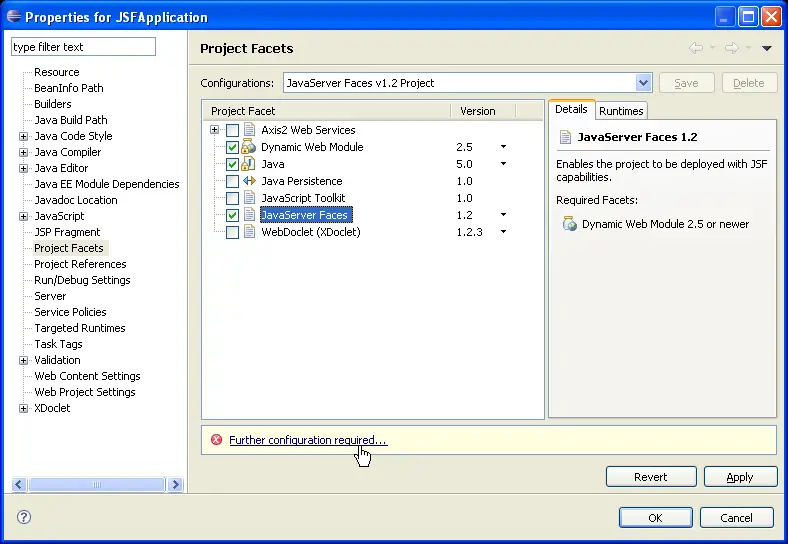The image size is (788, 544).
Task: Switch to the Runtimes tab
Action: click(x=621, y=111)
